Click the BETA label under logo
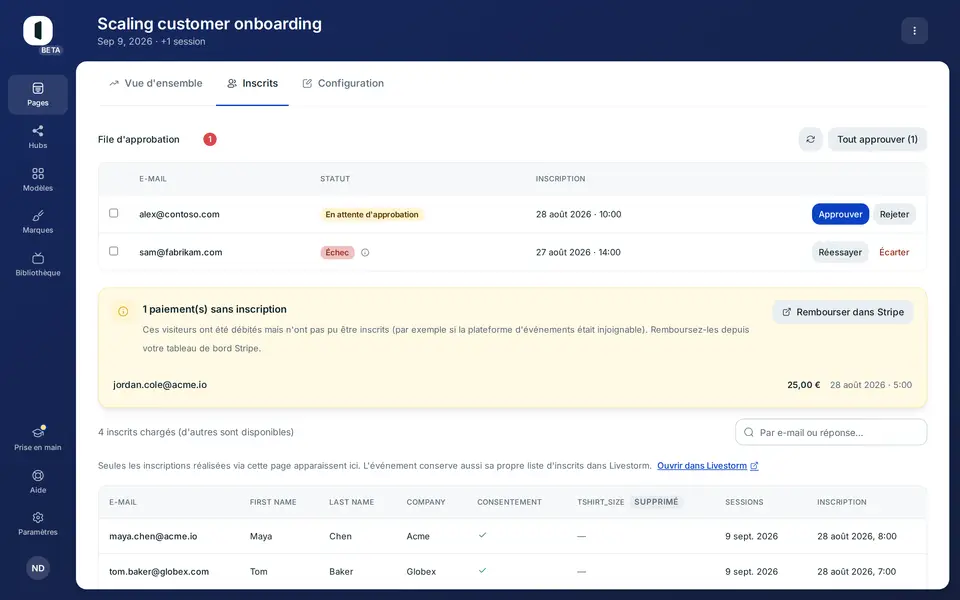The image size is (960, 600). click(x=50, y=50)
